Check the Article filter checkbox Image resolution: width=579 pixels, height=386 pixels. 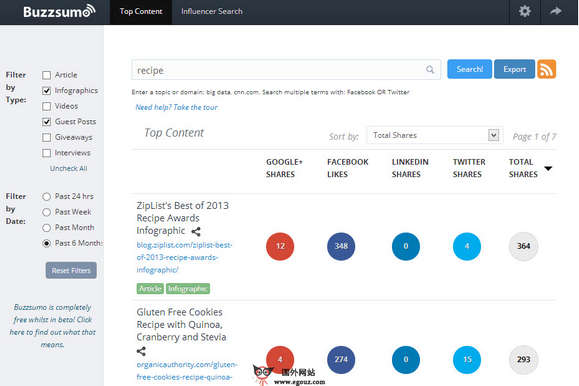tap(47, 75)
